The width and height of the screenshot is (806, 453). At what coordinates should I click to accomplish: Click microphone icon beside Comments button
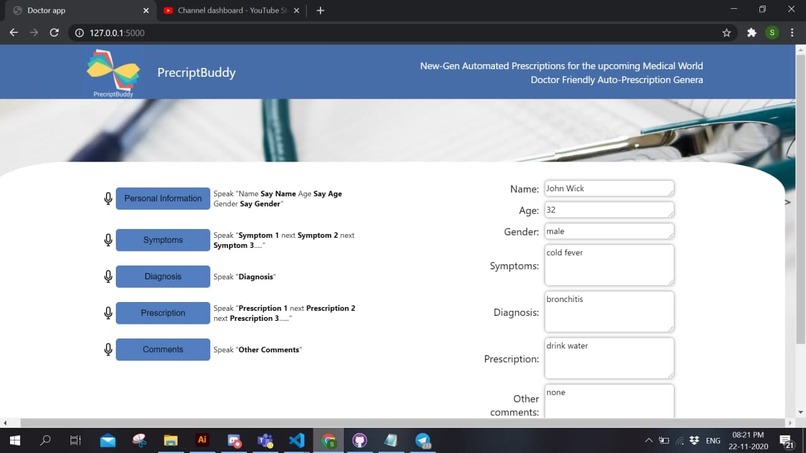tap(108, 350)
